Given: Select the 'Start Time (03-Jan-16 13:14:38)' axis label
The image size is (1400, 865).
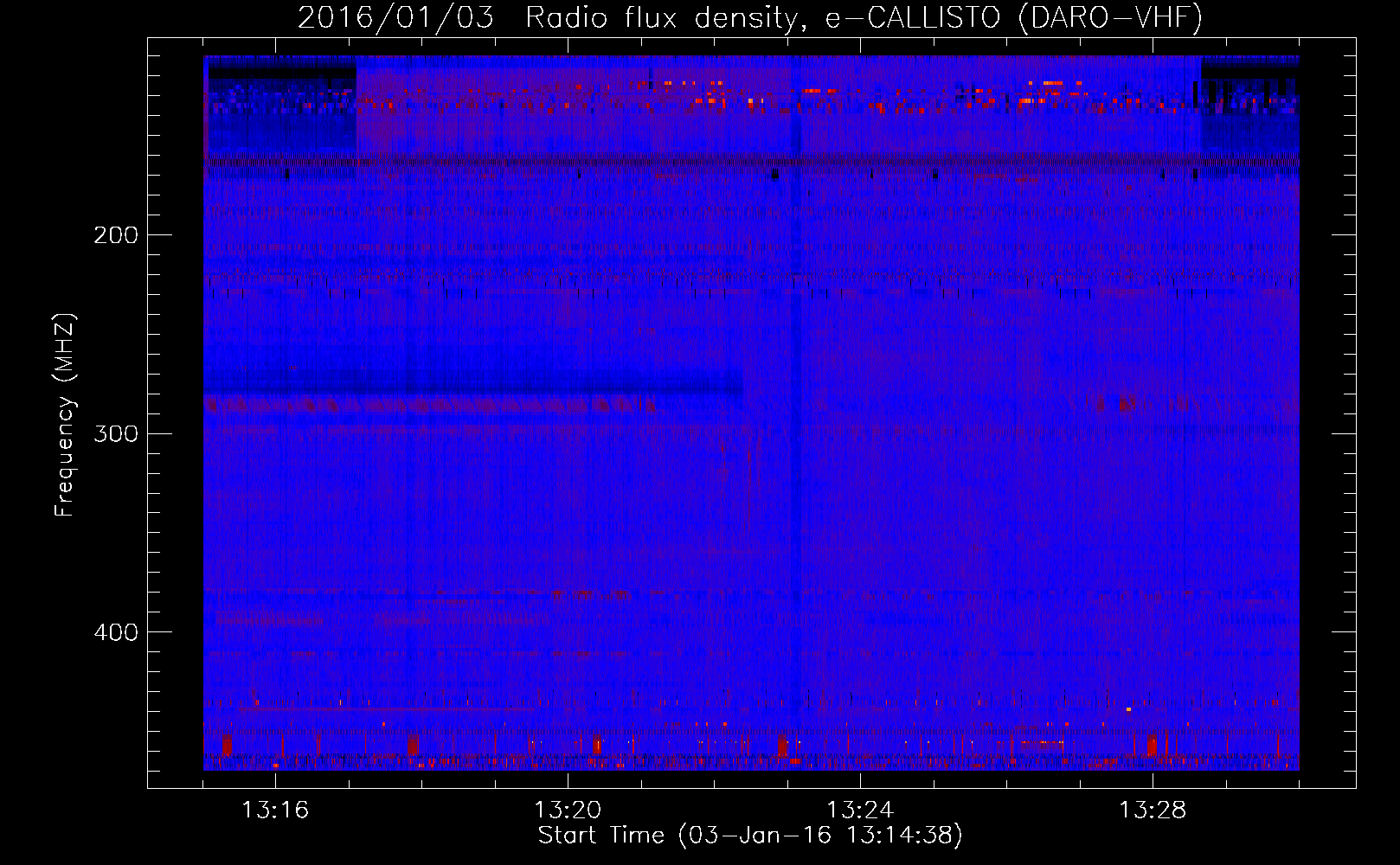Looking at the screenshot, I should (750, 836).
